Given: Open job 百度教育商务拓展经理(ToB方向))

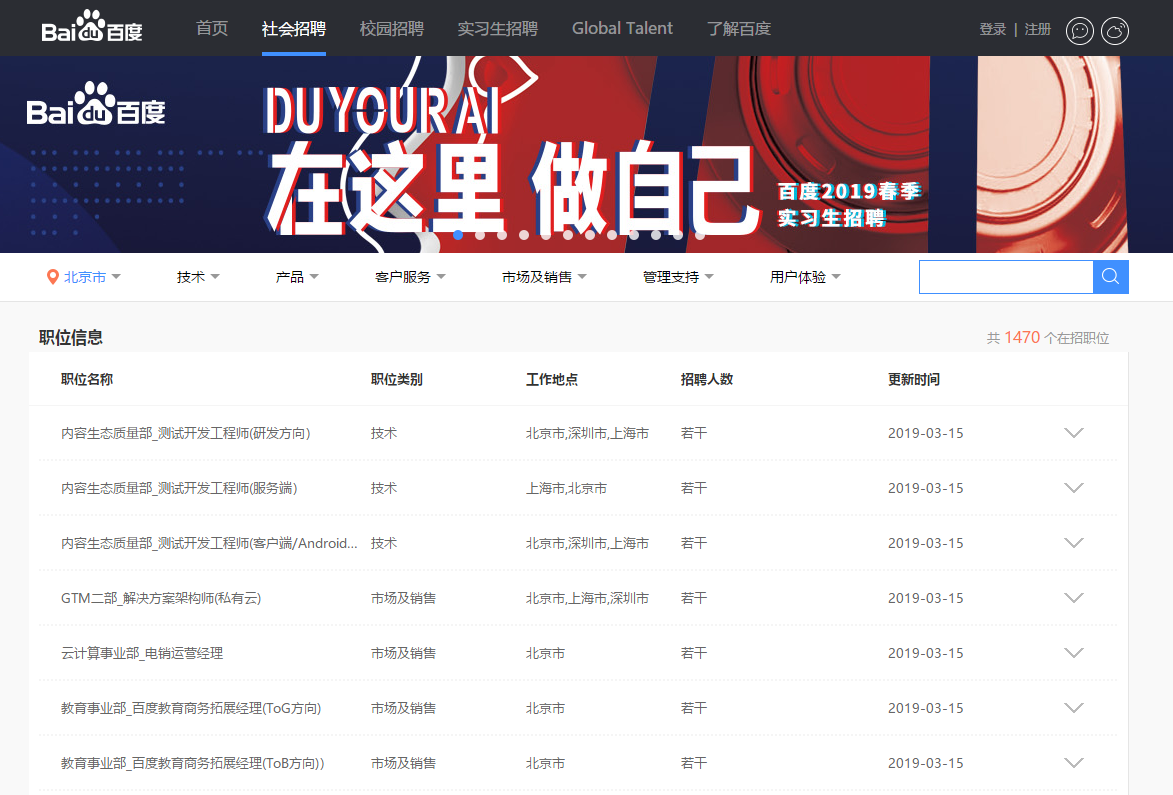Looking at the screenshot, I should pyautogui.click(x=192, y=763).
